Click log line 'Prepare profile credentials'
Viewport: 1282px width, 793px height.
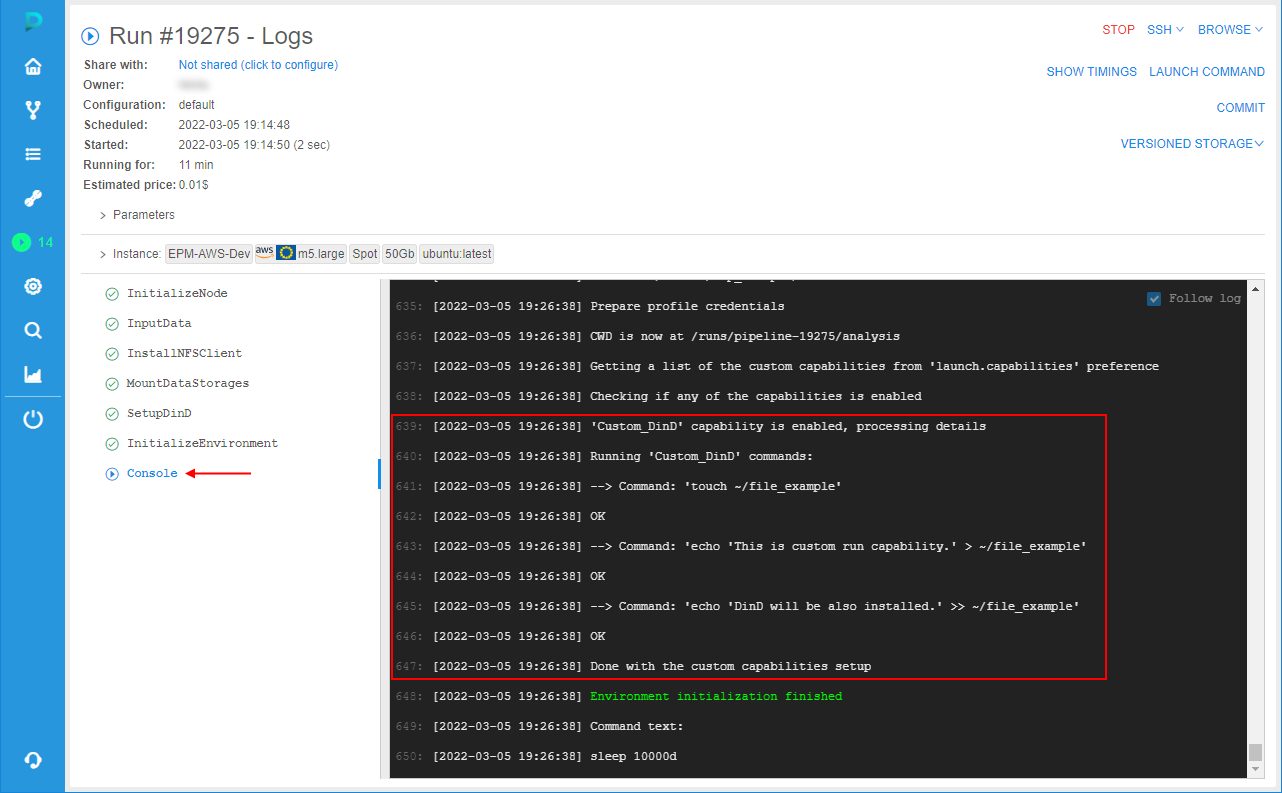[687, 306]
